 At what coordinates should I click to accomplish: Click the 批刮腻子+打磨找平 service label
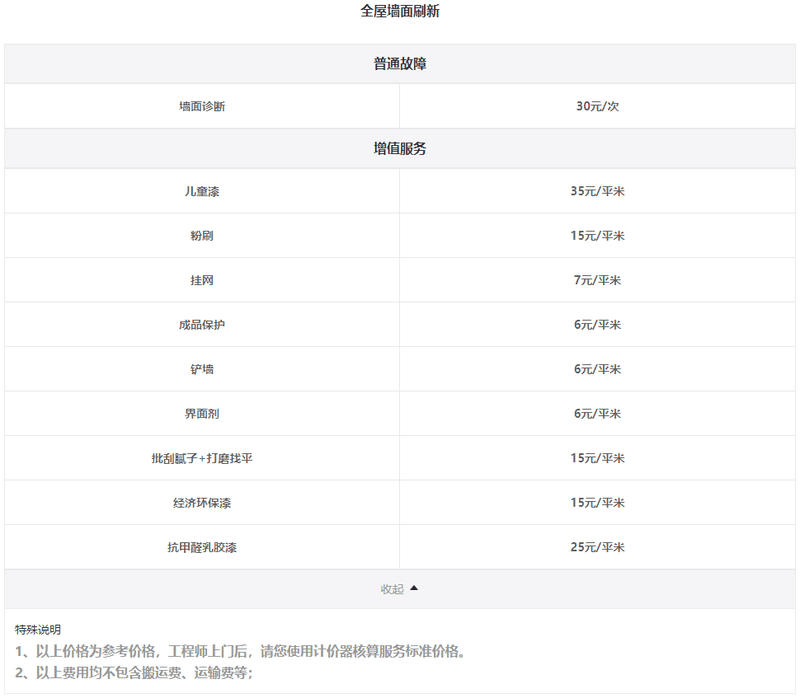pos(202,458)
